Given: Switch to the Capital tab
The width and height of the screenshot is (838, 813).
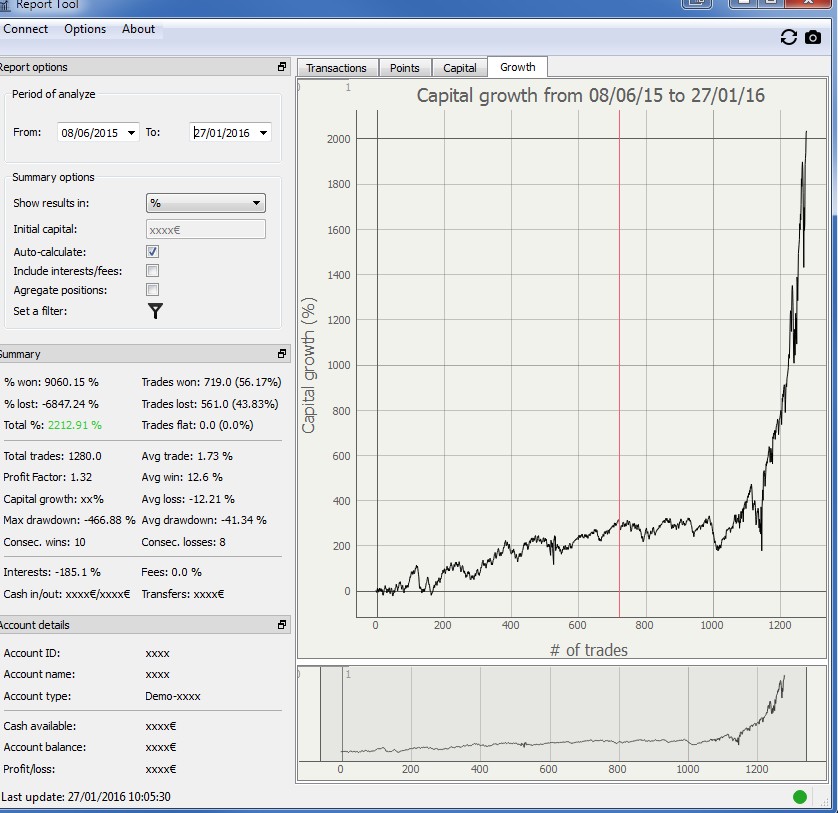Looking at the screenshot, I should tap(460, 68).
